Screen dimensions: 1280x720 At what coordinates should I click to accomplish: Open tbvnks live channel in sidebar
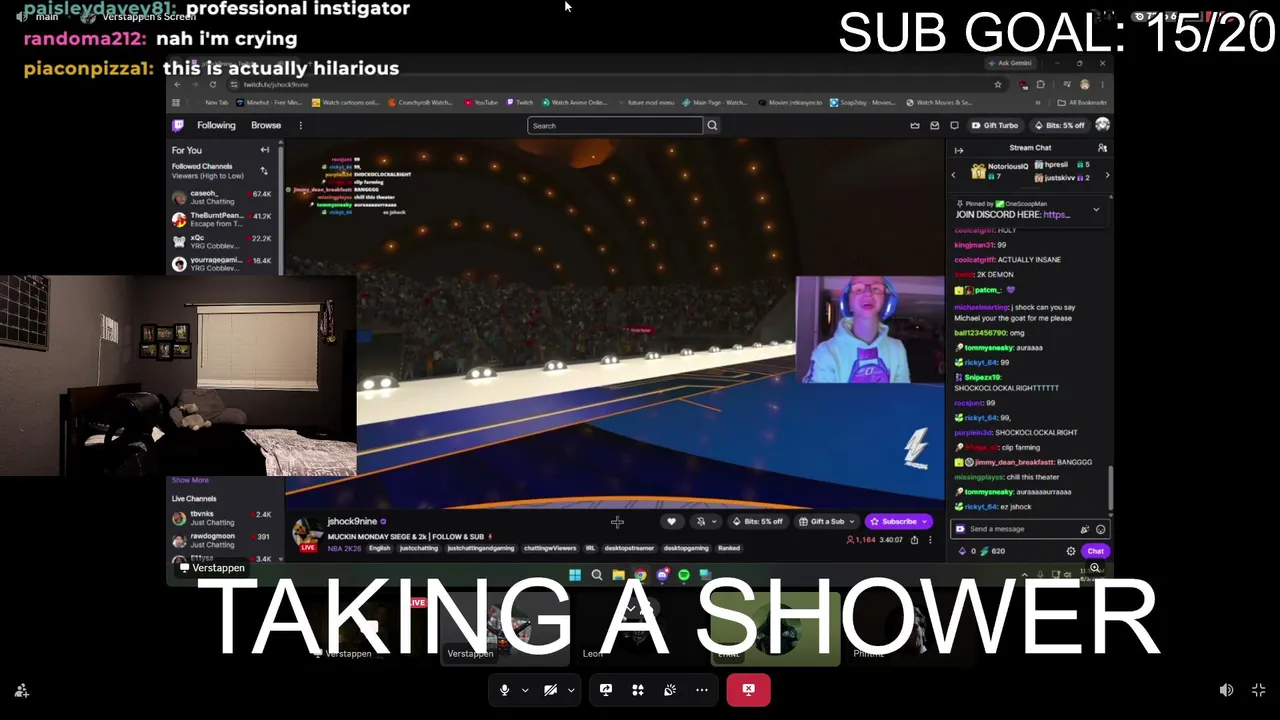[x=222, y=518]
